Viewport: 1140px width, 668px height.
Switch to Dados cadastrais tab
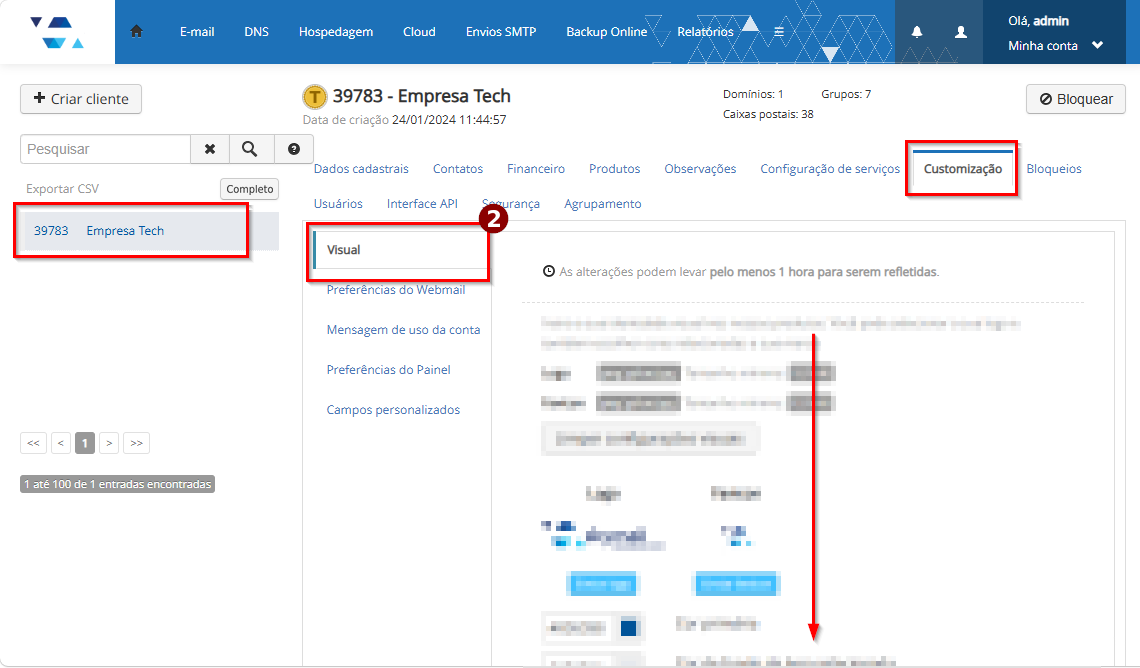361,169
